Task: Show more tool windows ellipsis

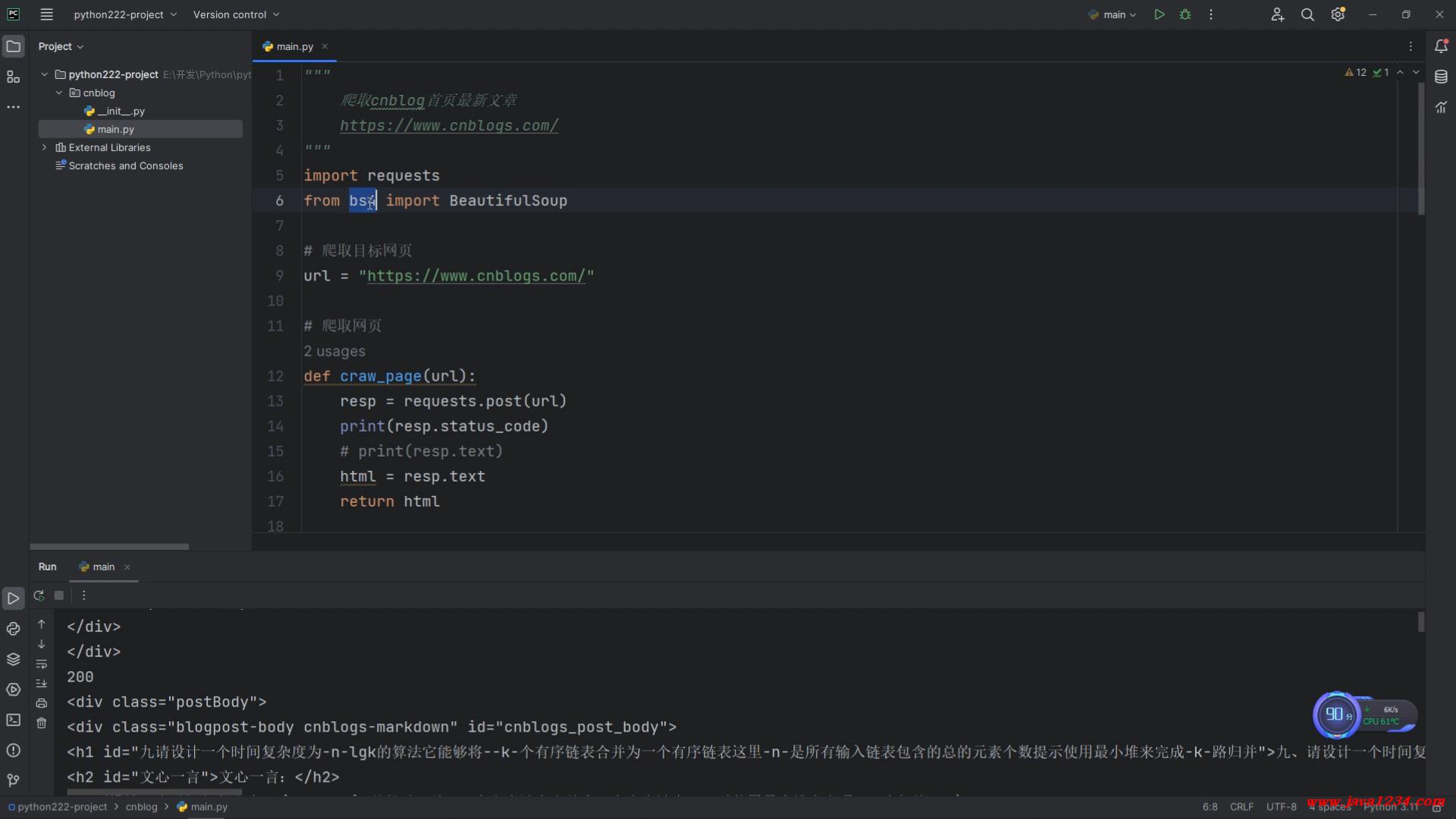Action: click(14, 107)
